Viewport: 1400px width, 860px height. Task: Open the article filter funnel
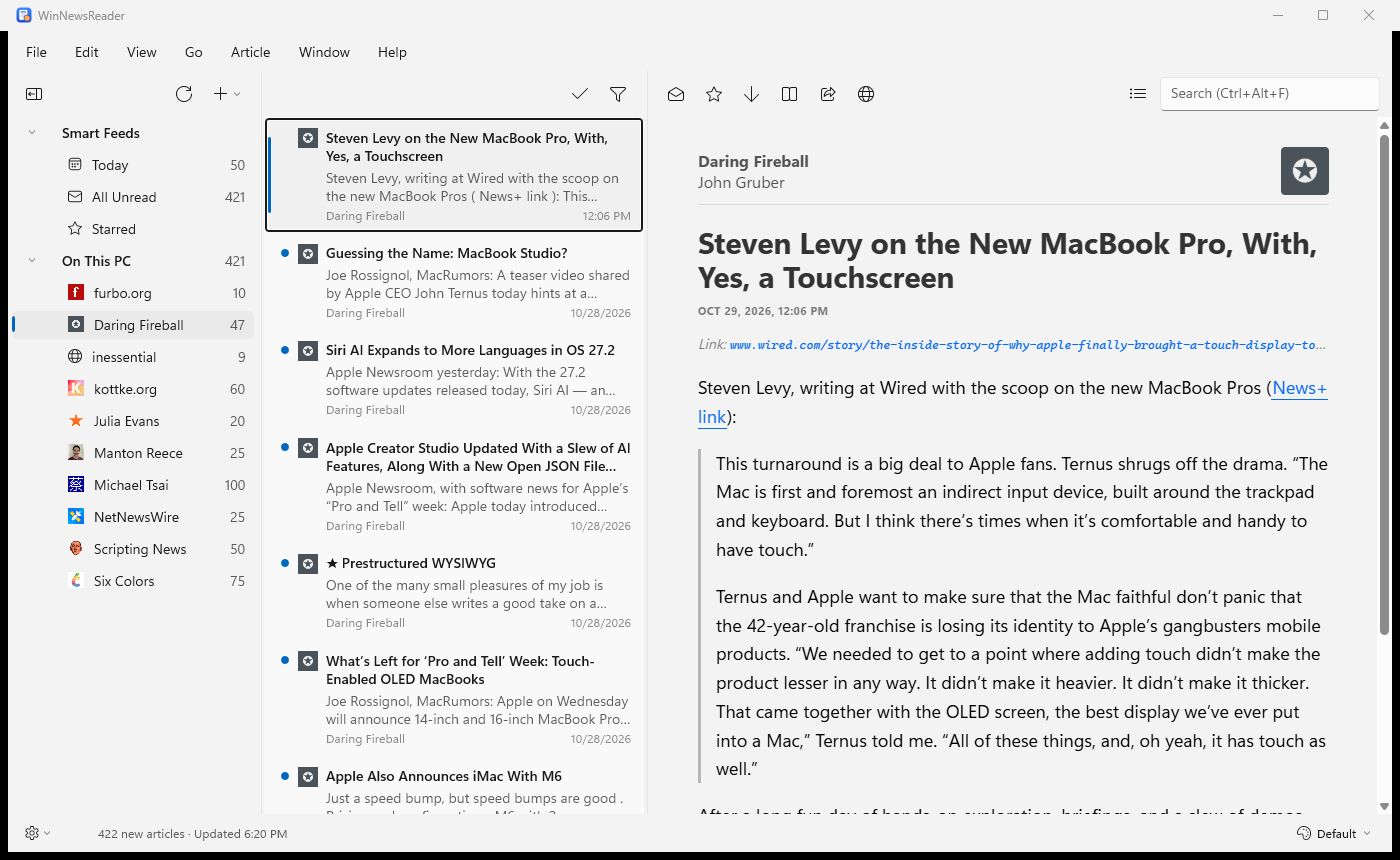coord(618,94)
